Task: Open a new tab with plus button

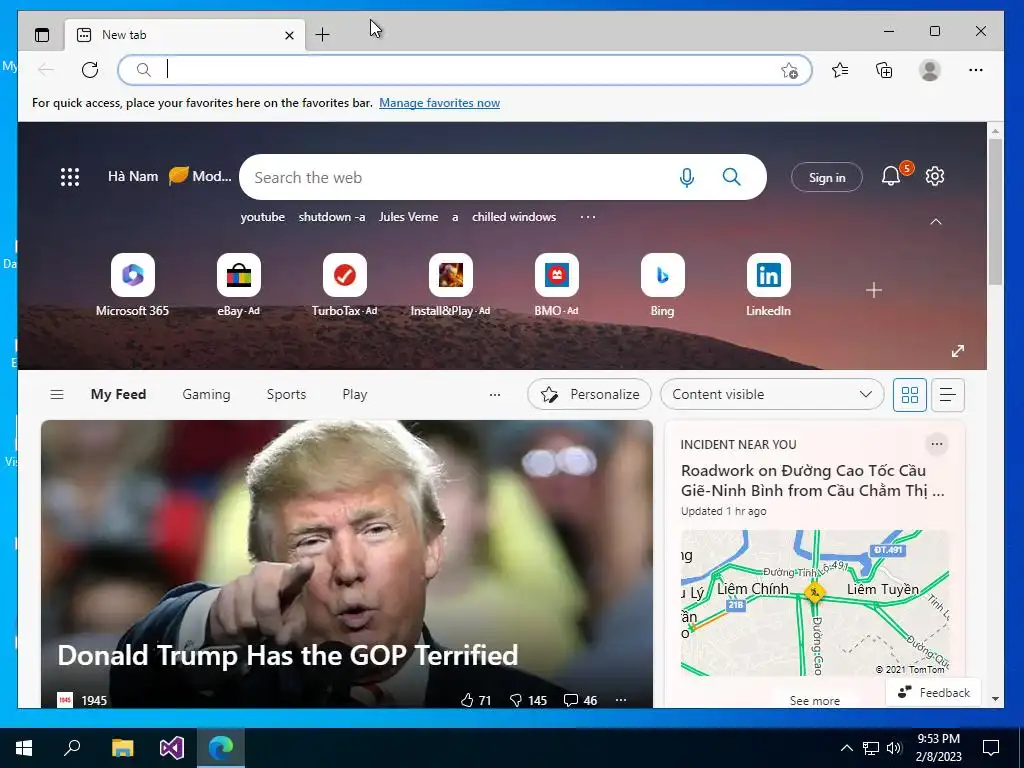Action: [322, 35]
